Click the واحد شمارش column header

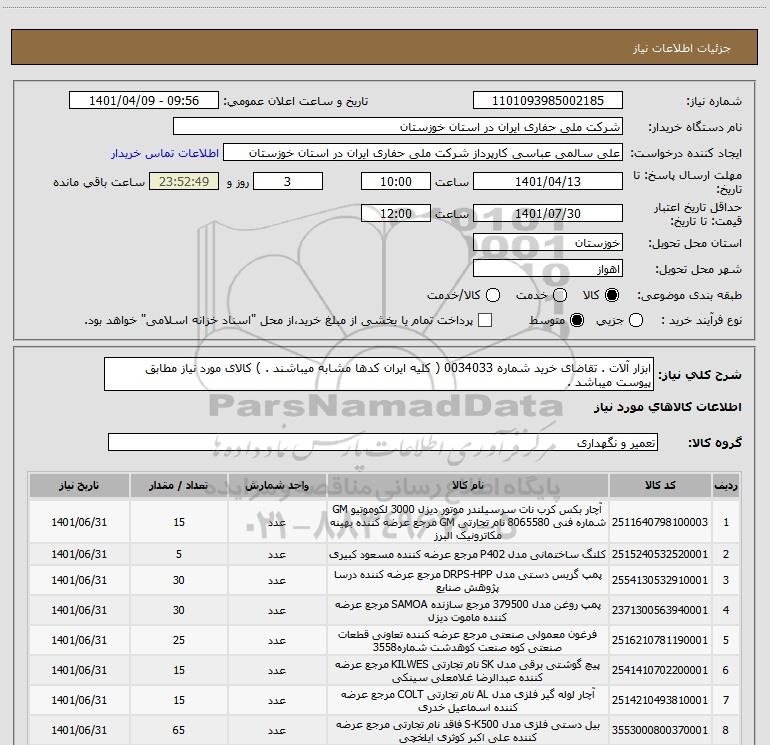[277, 485]
